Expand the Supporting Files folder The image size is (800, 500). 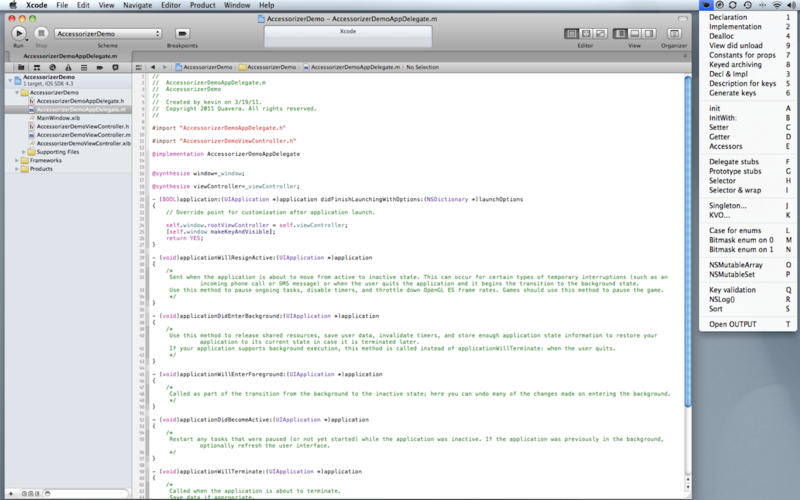tap(23, 152)
